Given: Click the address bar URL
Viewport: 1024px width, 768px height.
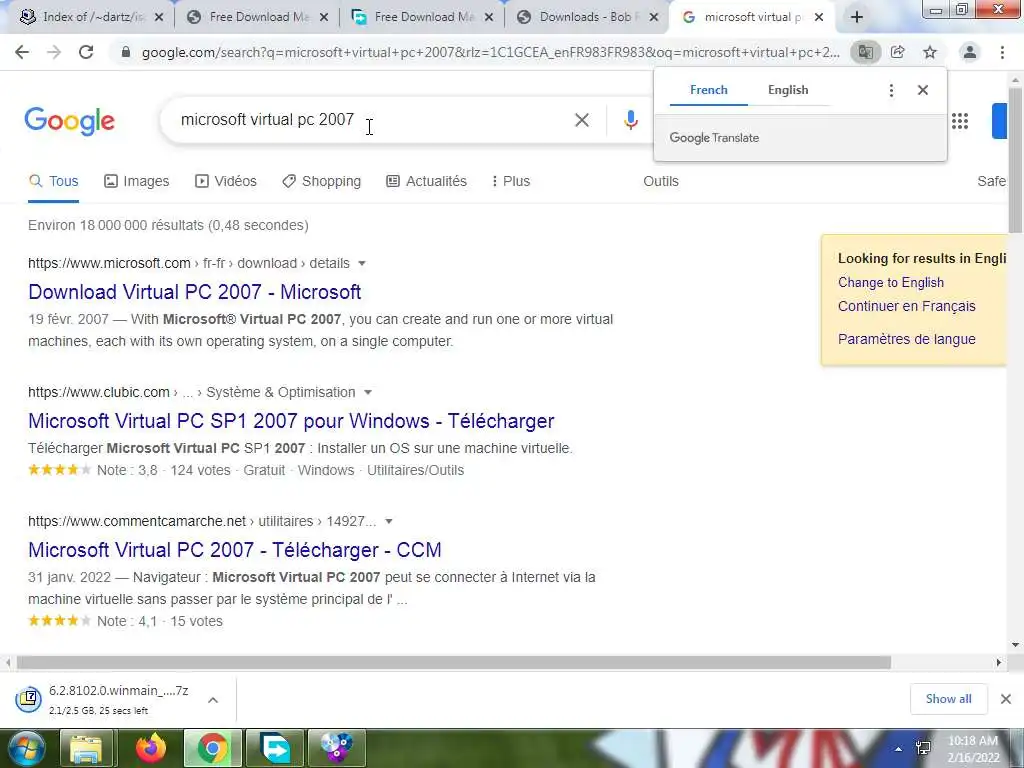Looking at the screenshot, I should 490,52.
